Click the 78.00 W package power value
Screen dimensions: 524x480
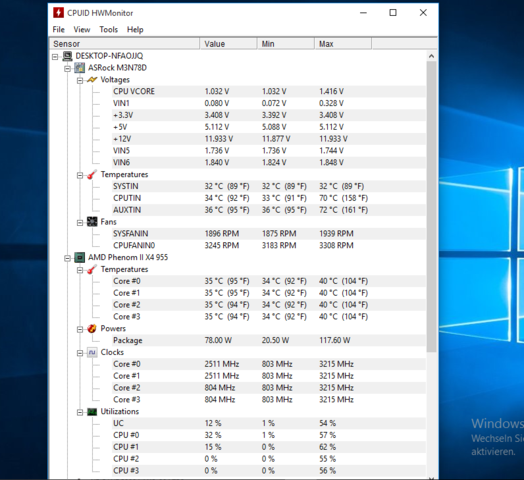pos(218,340)
